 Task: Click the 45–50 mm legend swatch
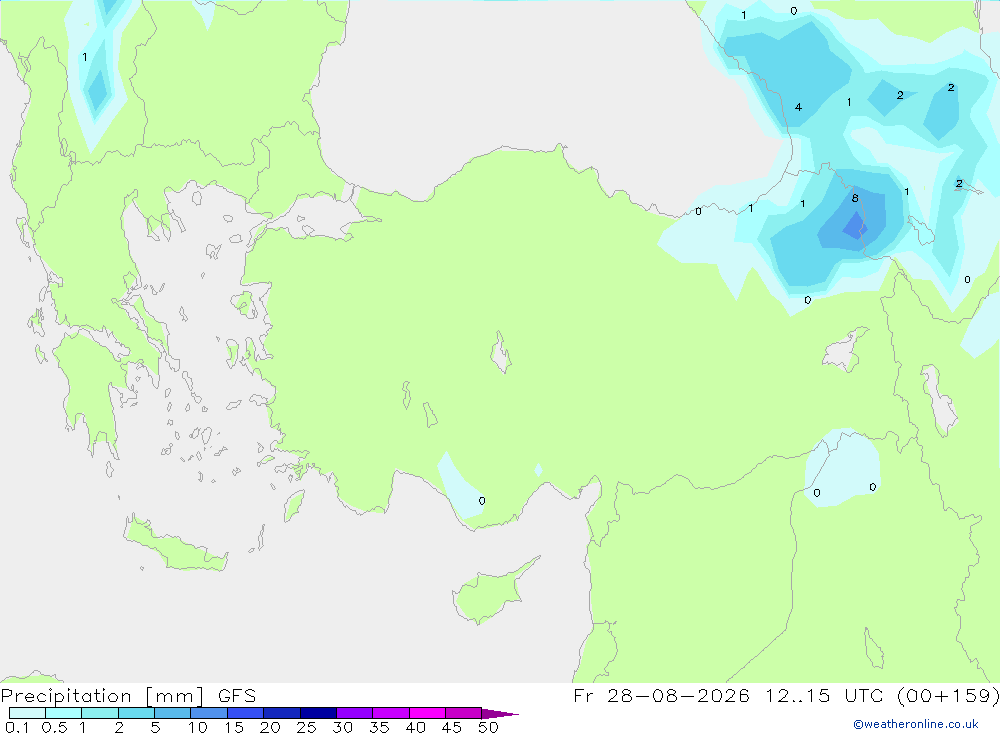coord(464,713)
